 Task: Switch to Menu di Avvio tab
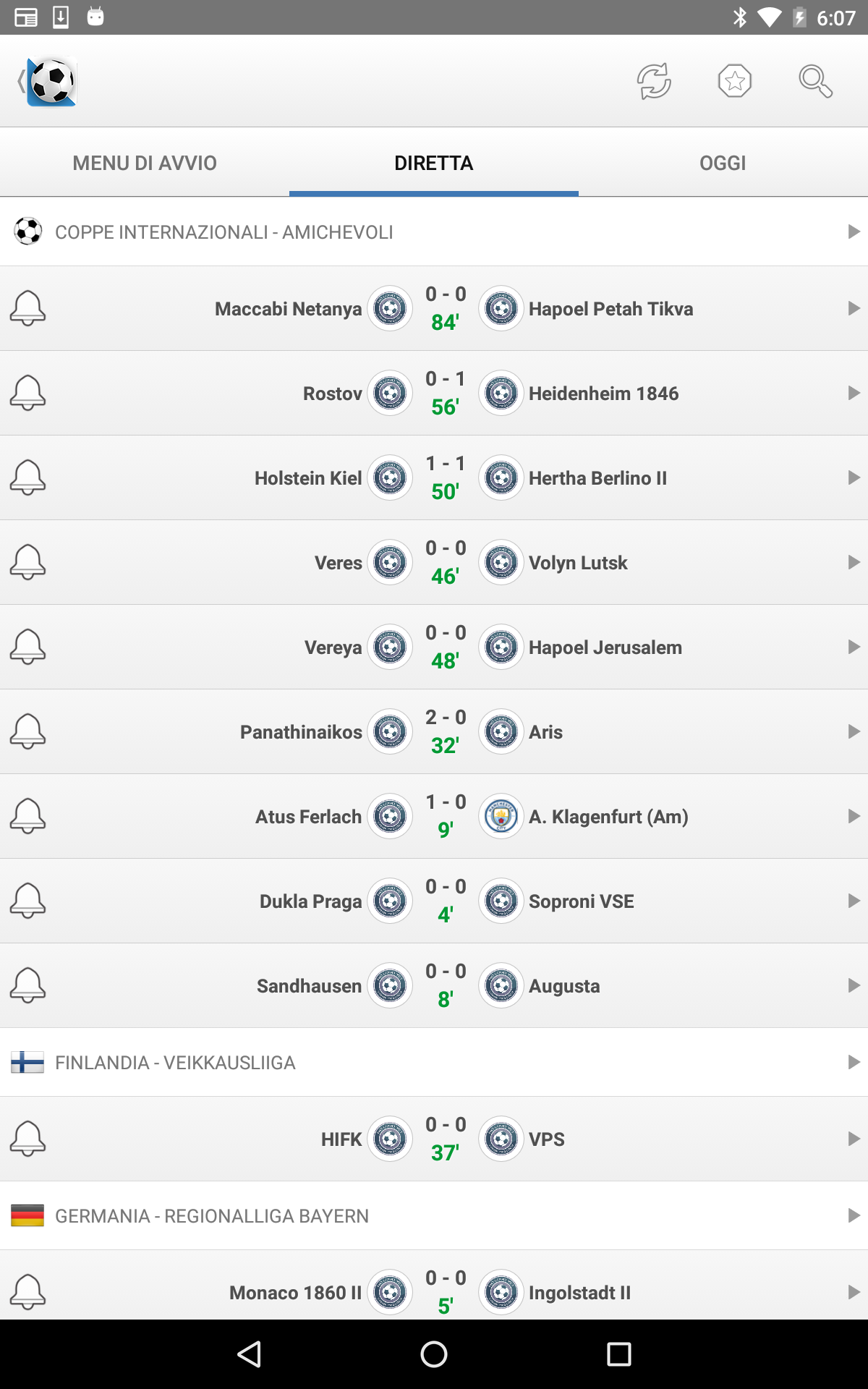pos(145,163)
